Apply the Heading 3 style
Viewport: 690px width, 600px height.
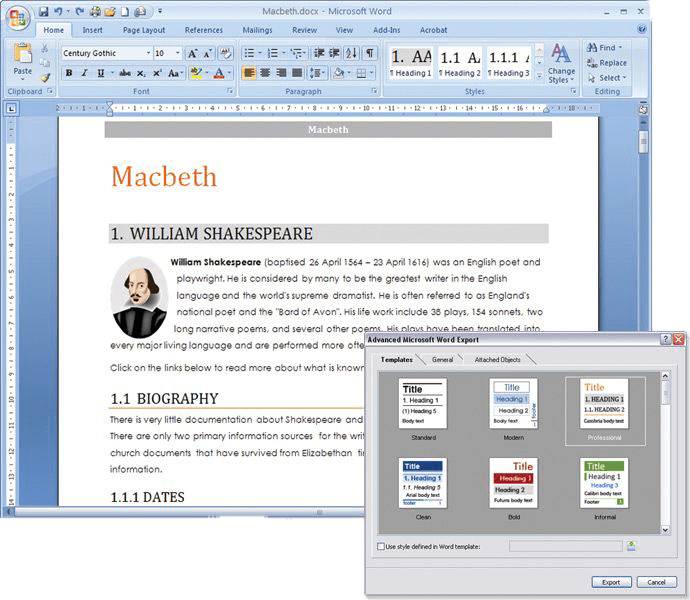pos(509,63)
